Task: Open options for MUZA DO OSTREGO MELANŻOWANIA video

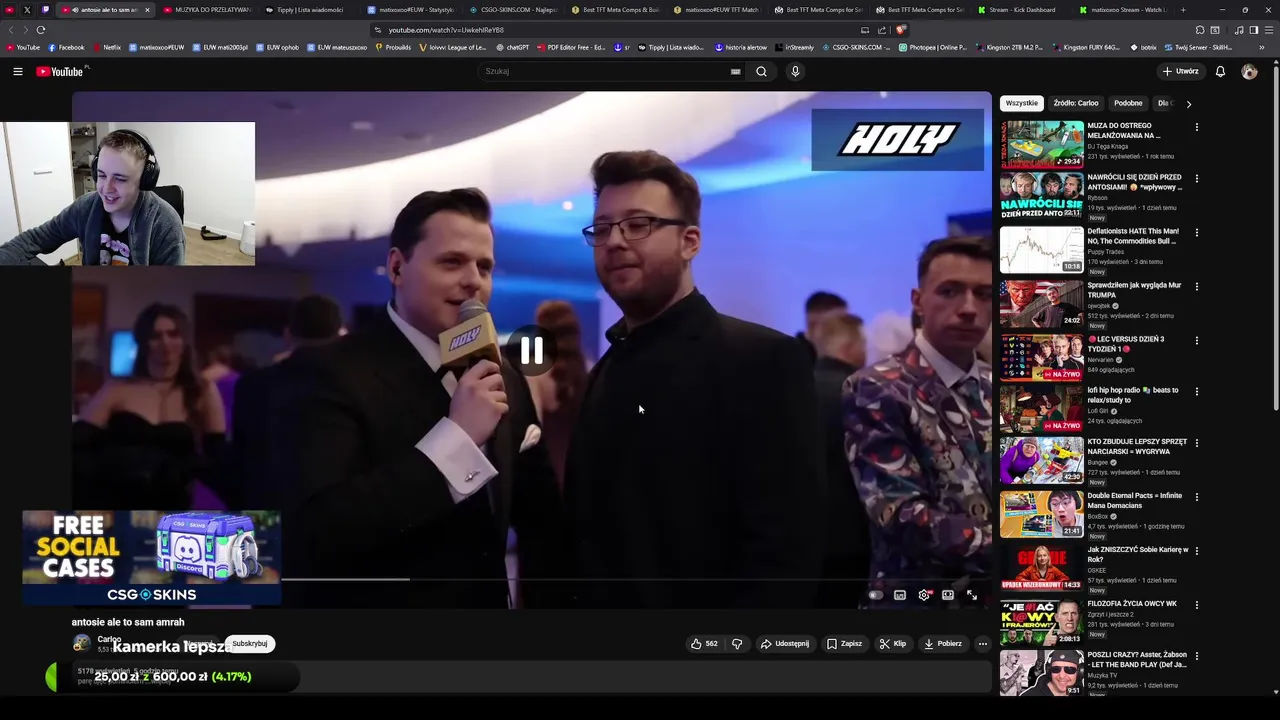Action: pyautogui.click(x=1196, y=127)
